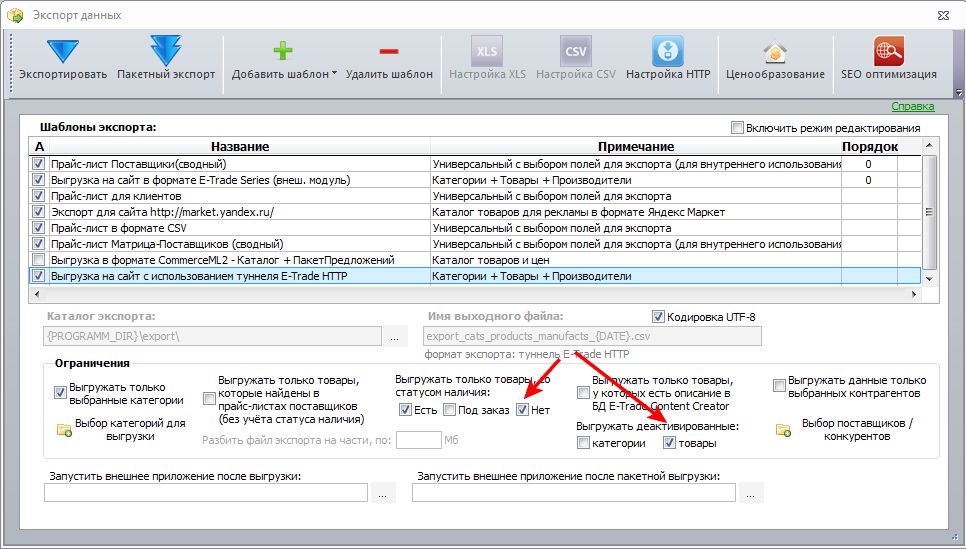Click the green plus Добавить шаблон icon

(x=283, y=51)
